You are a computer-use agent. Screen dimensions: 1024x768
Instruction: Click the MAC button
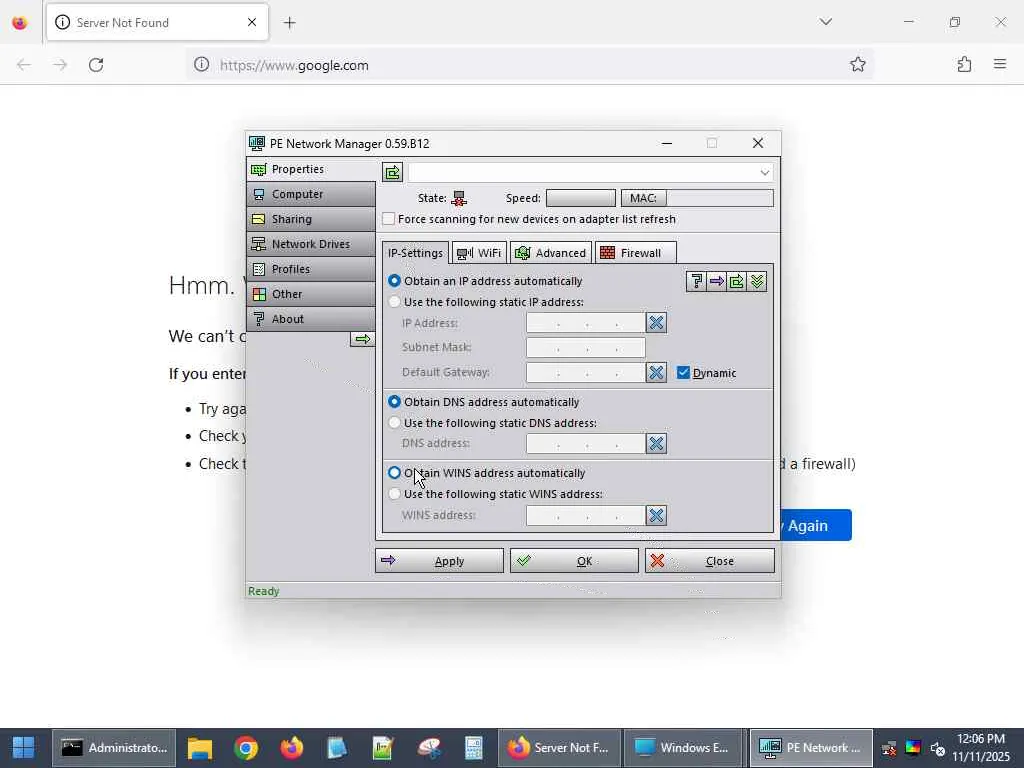coord(643,198)
